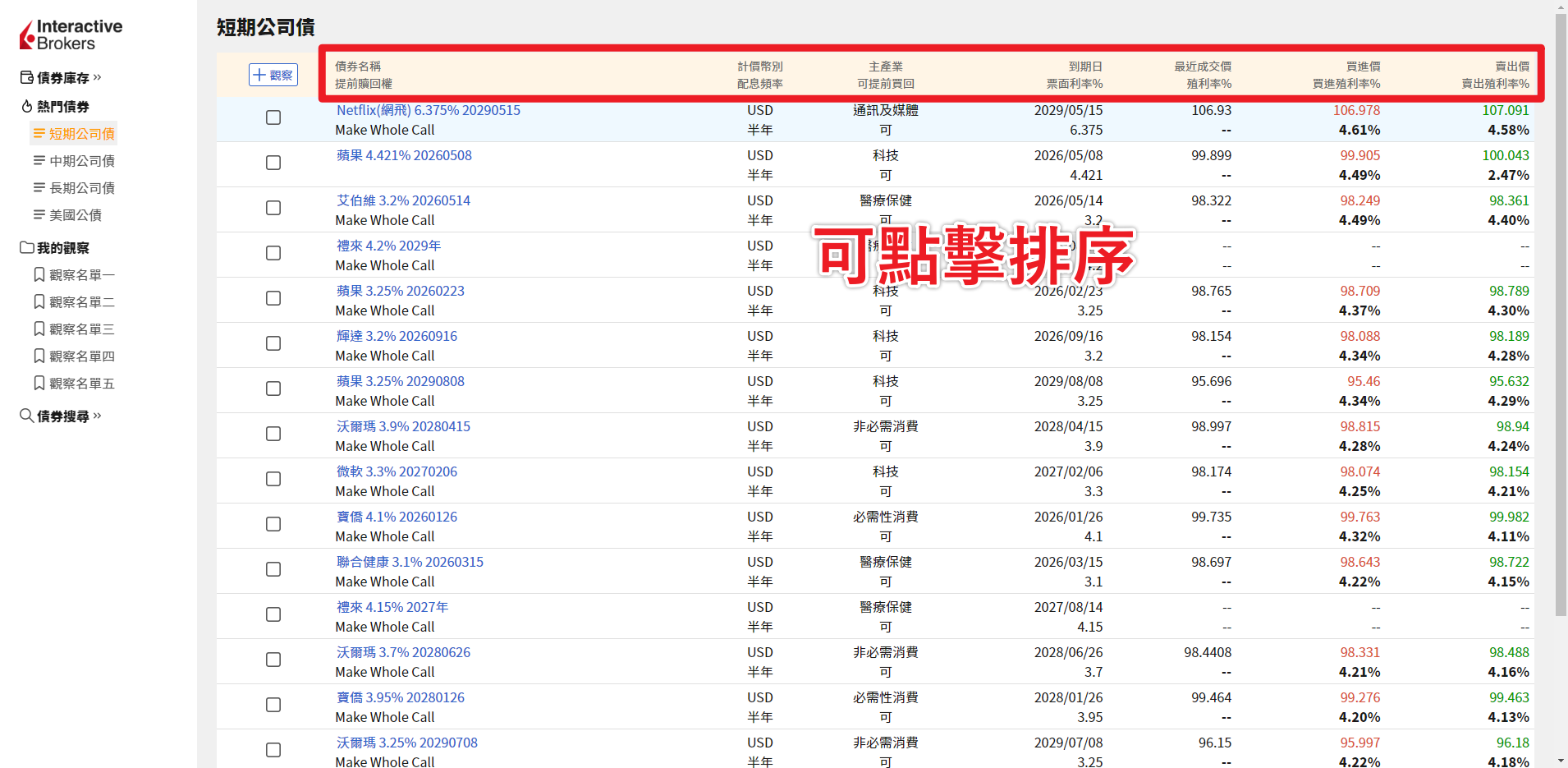Click bookmark icon for 觀察名單二

click(39, 301)
